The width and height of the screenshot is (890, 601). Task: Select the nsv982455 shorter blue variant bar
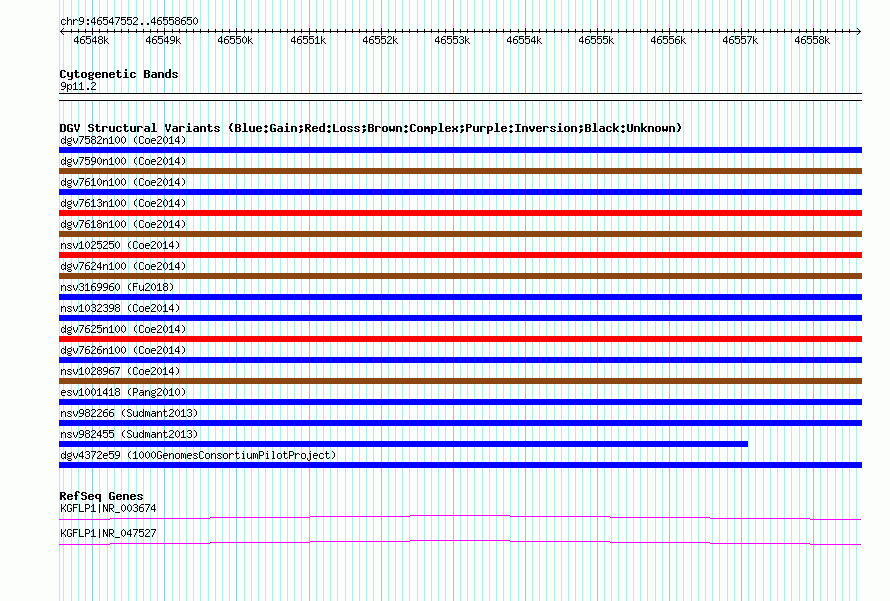click(404, 444)
